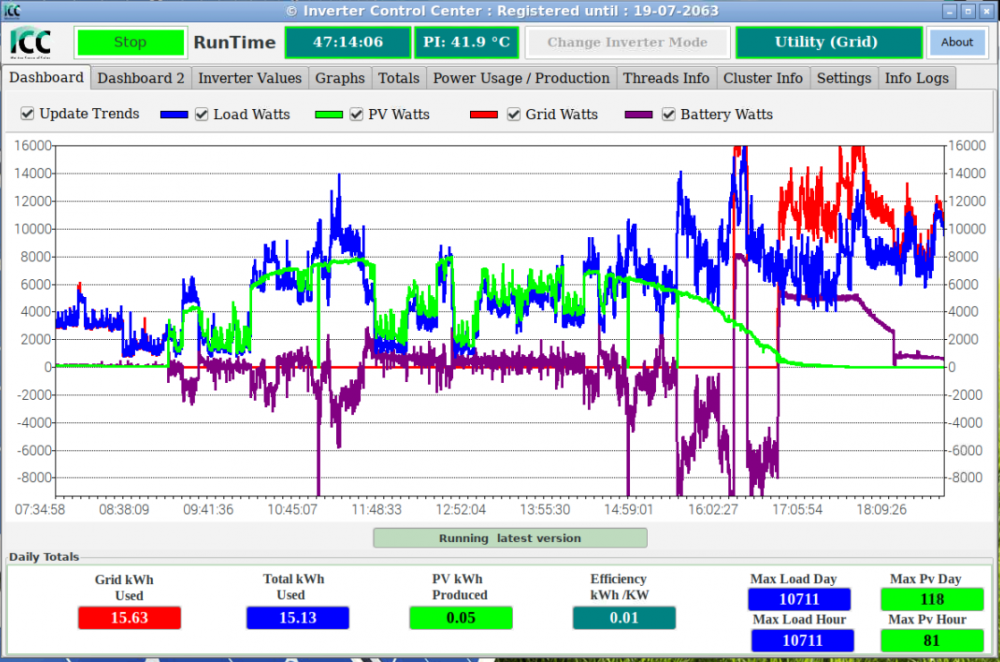The image size is (1000, 662).
Task: Switch to the Dashboard 2 tab
Action: [x=141, y=78]
